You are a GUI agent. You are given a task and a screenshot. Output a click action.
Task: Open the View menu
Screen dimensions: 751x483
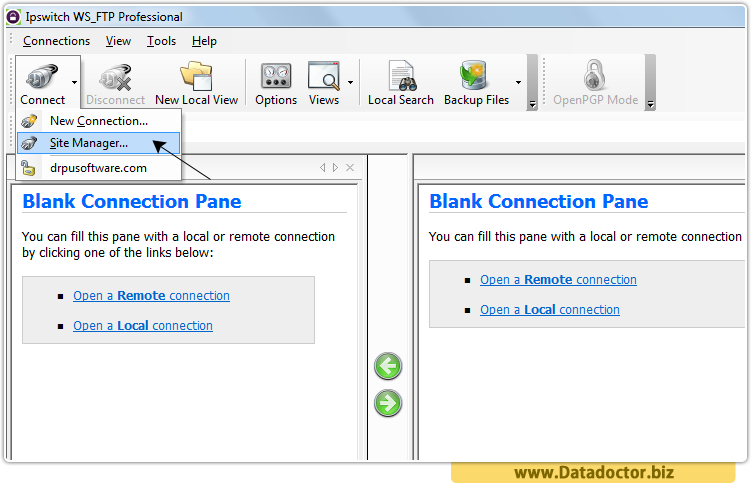pyautogui.click(x=118, y=41)
